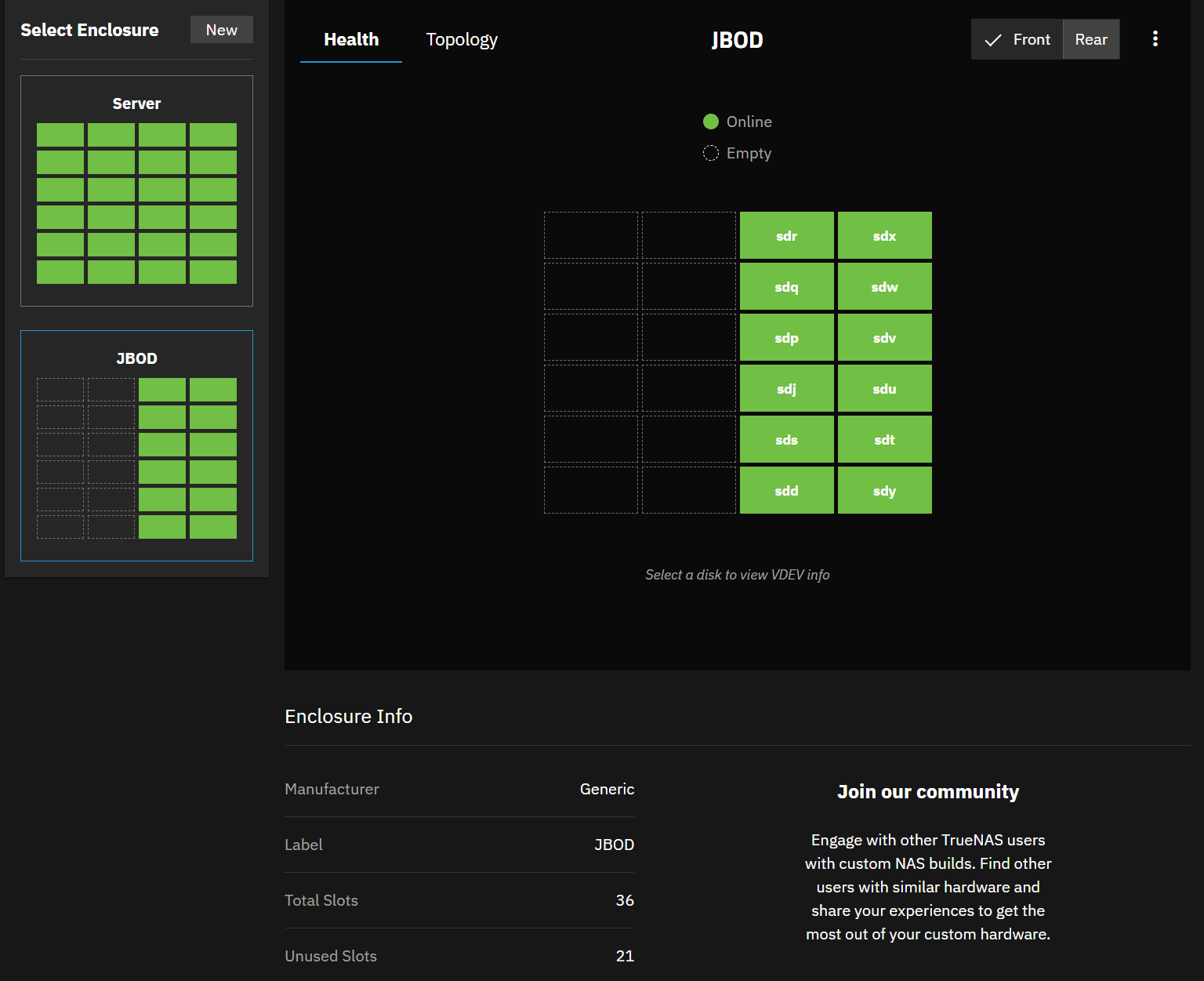Image resolution: width=1204 pixels, height=981 pixels.
Task: Click the Empty legend indicator
Action: tap(711, 153)
